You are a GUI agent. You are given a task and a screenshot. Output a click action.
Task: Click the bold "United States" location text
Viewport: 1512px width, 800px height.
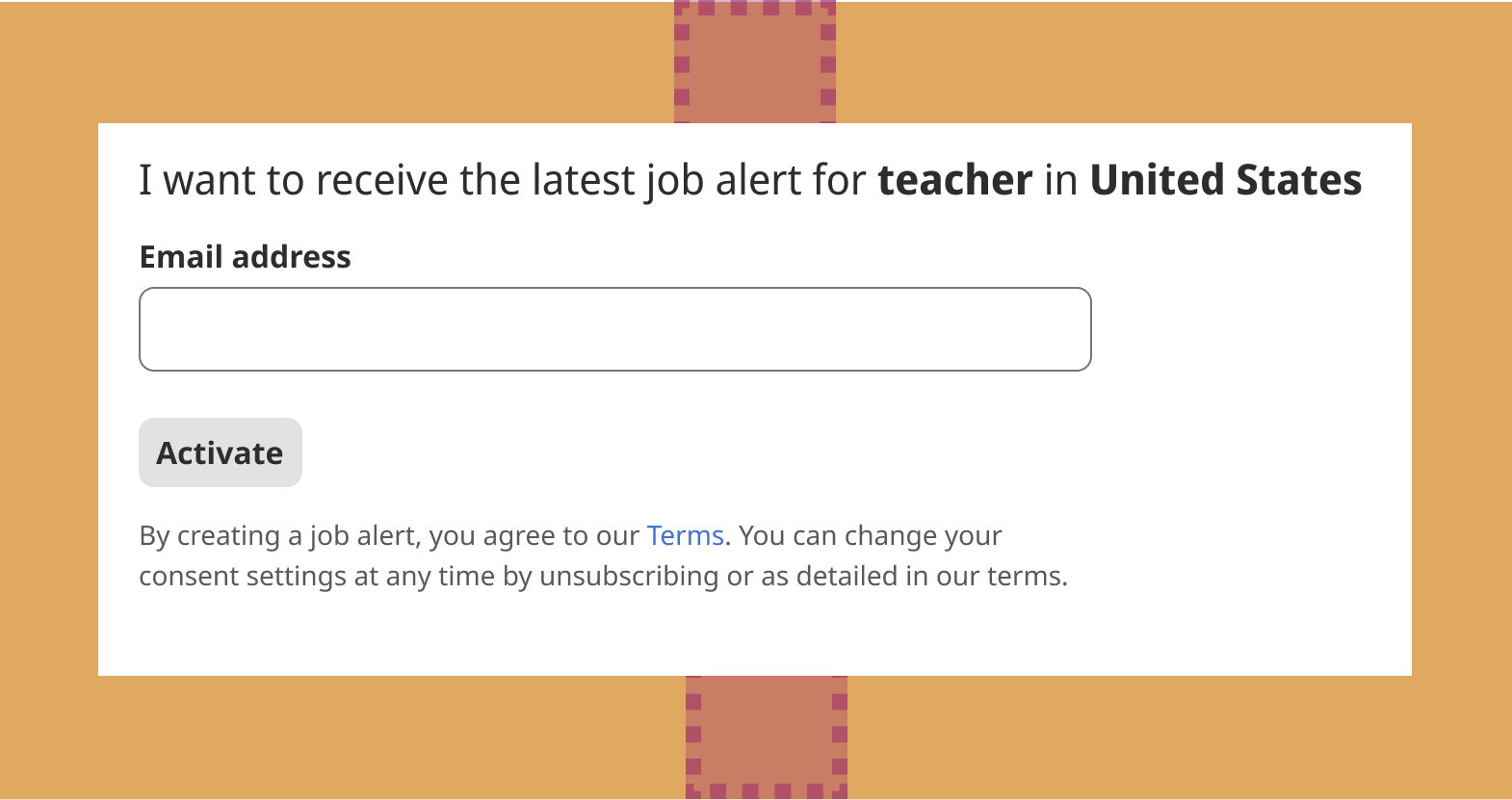point(1225,180)
